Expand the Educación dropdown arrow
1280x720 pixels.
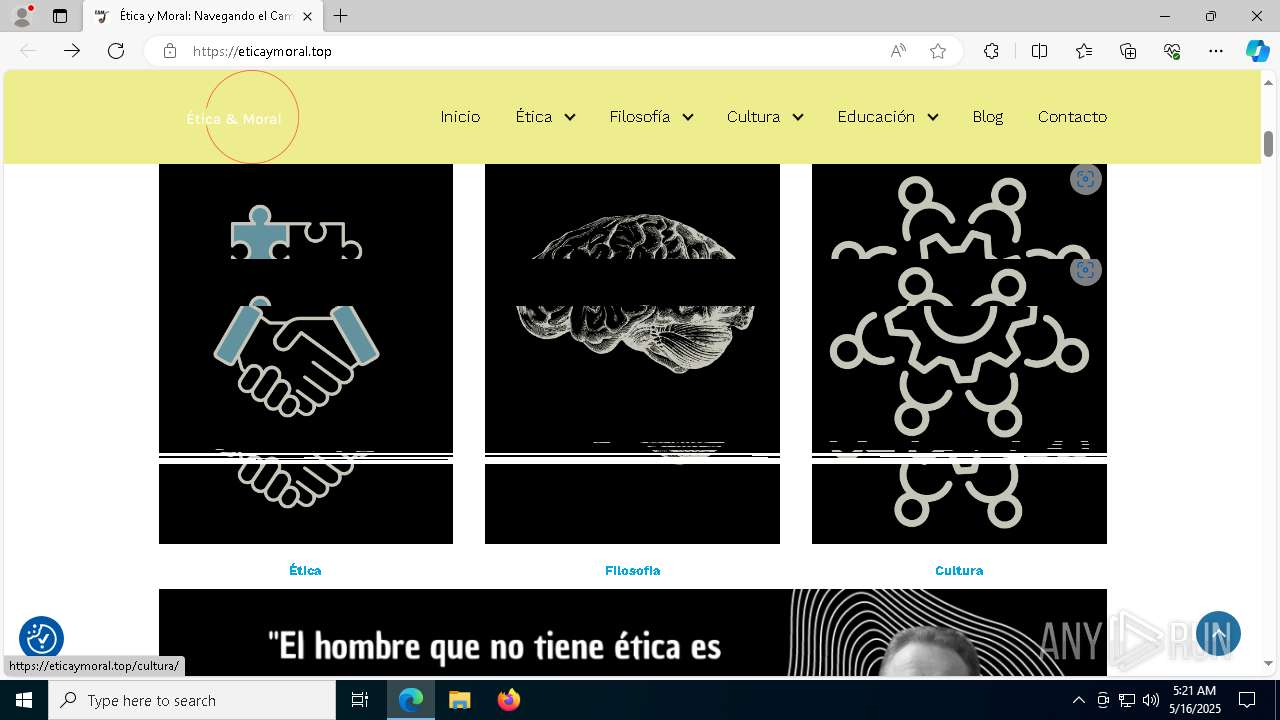point(933,117)
